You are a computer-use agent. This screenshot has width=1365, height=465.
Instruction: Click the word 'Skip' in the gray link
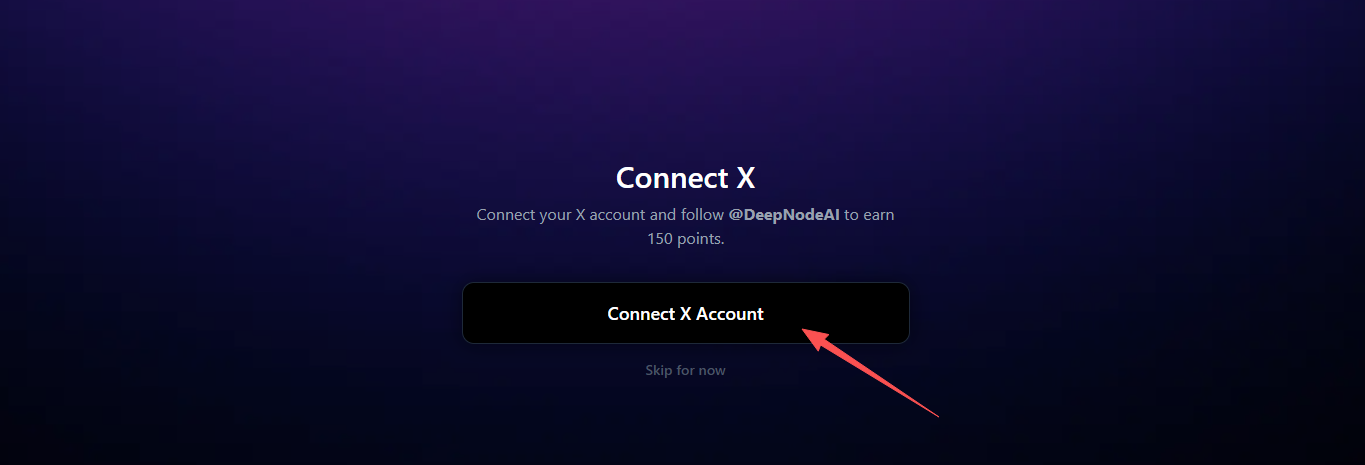(x=658, y=370)
